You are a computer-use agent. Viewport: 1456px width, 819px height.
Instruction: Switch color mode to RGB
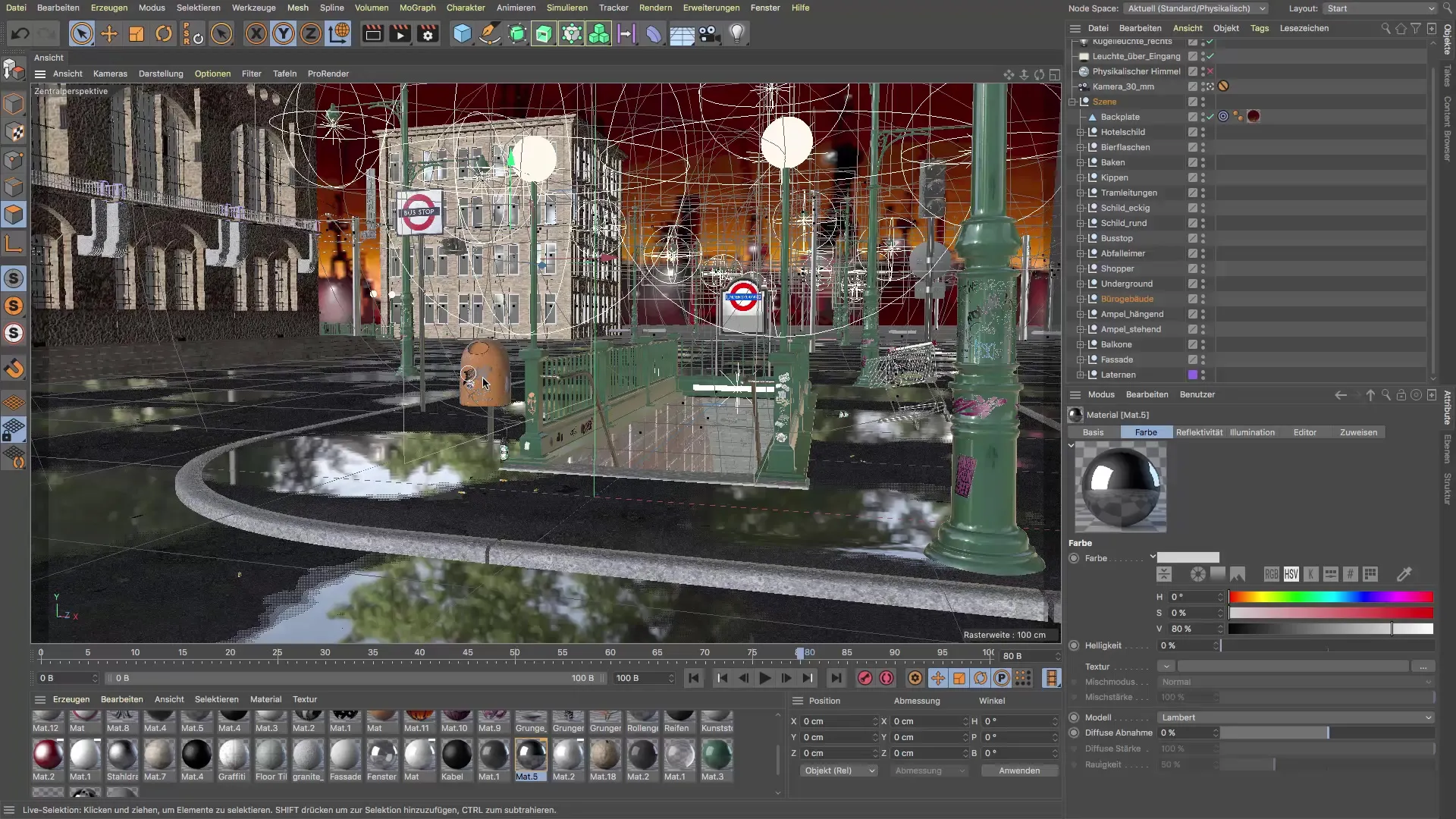[1272, 574]
